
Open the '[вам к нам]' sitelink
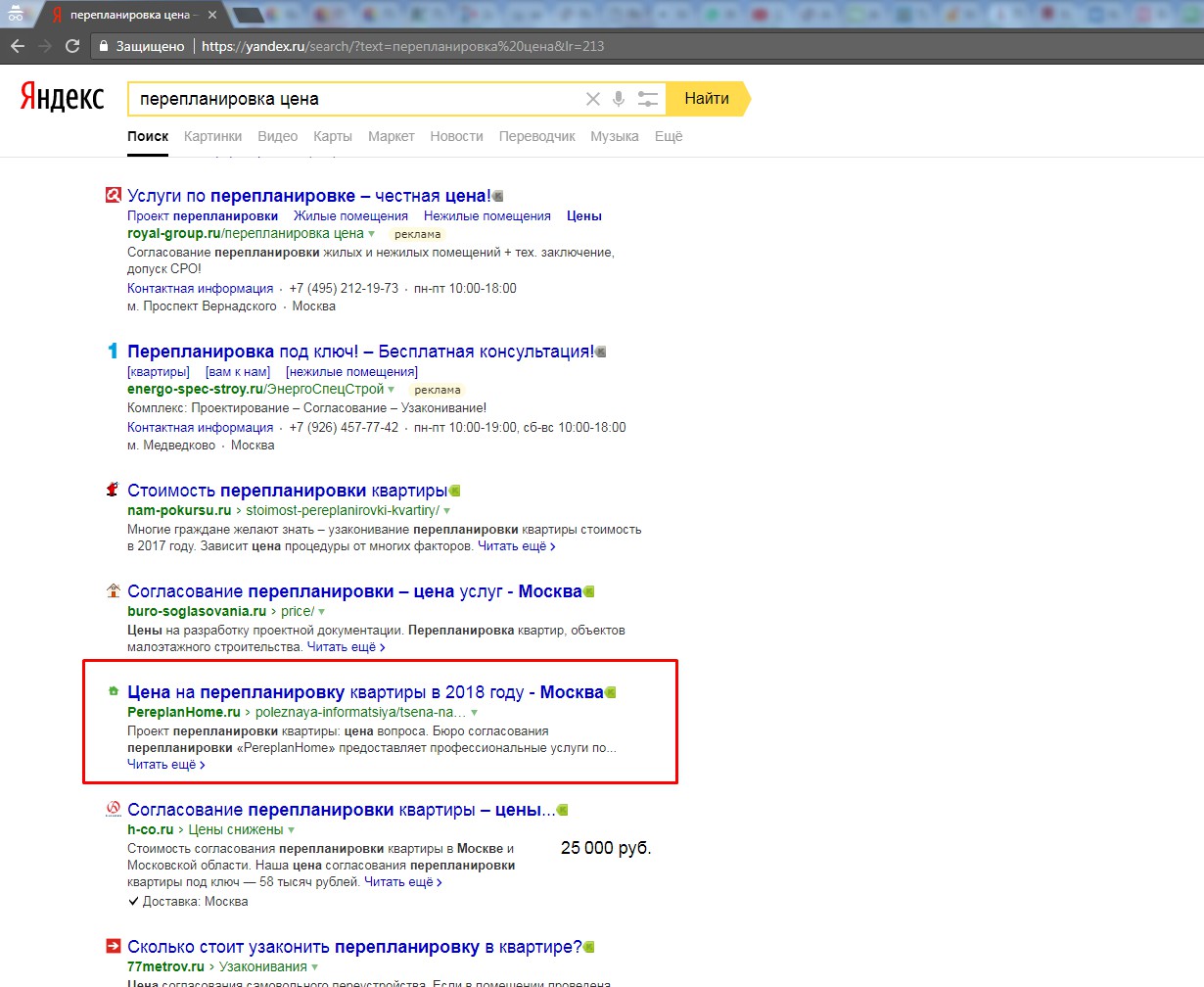tap(238, 371)
